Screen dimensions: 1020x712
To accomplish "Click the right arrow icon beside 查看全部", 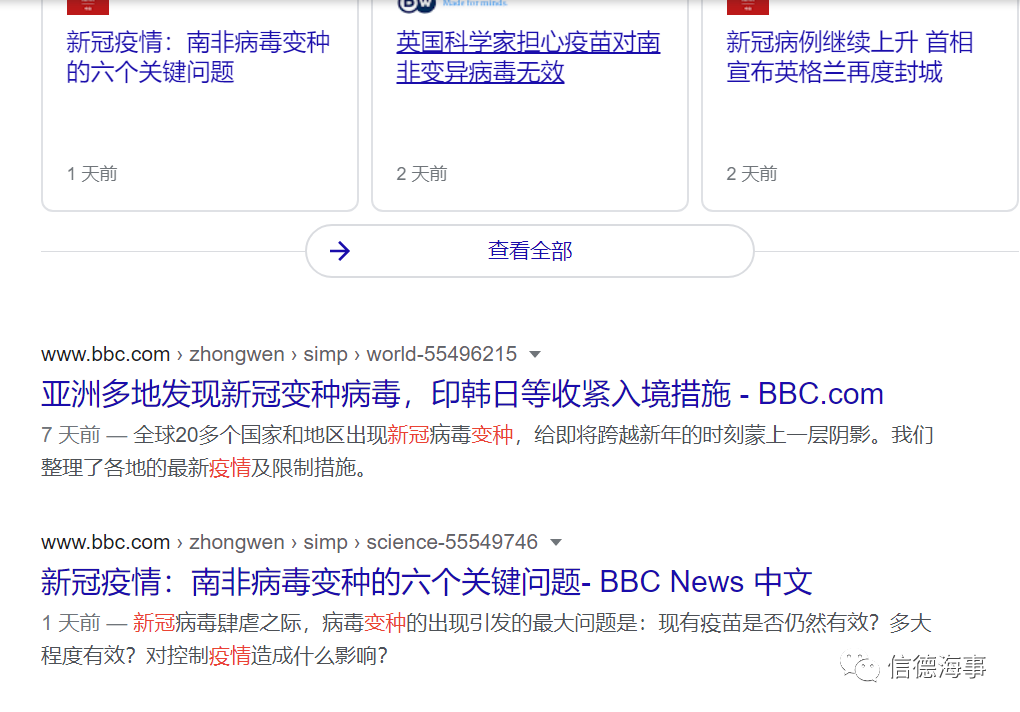I will [340, 251].
